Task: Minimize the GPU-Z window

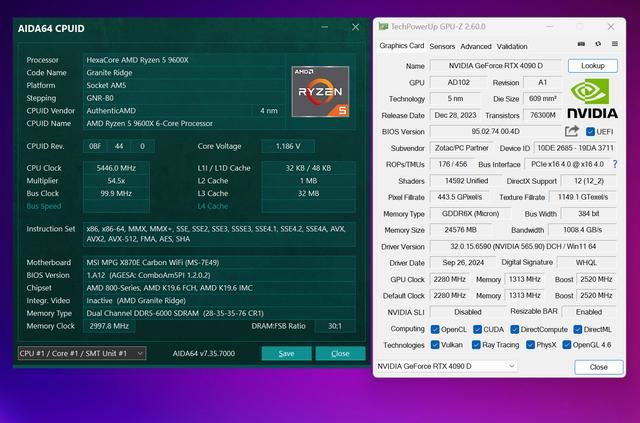Action: [549, 27]
